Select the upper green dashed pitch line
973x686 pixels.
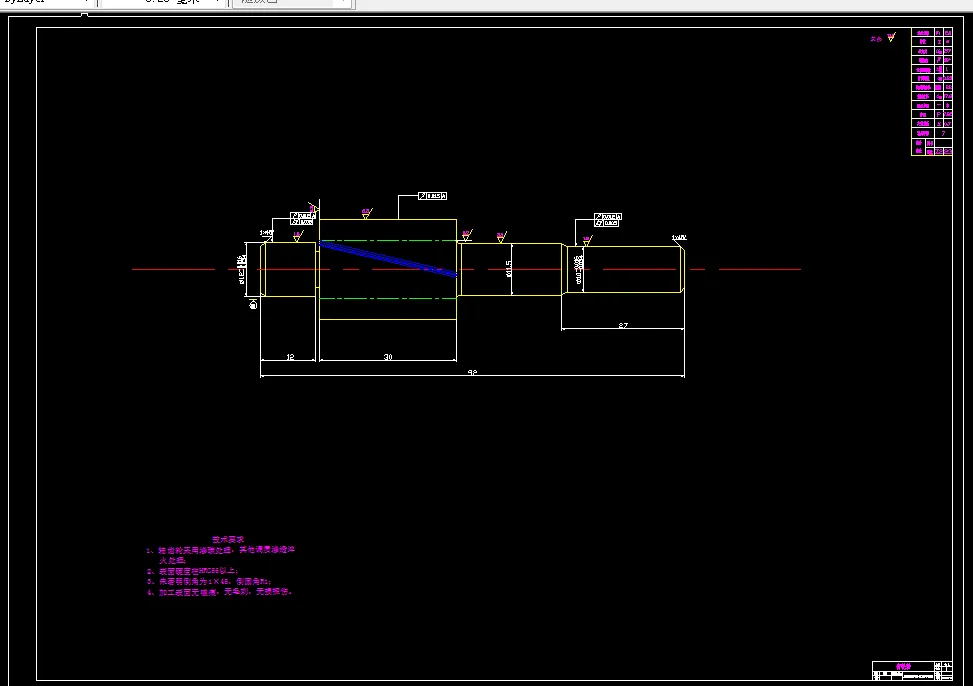click(388, 240)
